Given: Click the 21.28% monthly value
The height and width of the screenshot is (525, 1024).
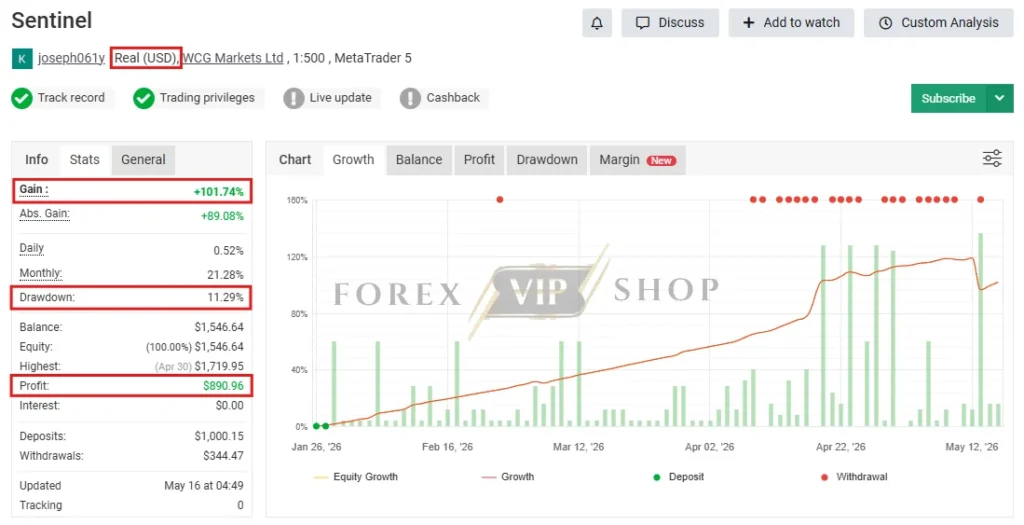Looking at the screenshot, I should point(225,275).
